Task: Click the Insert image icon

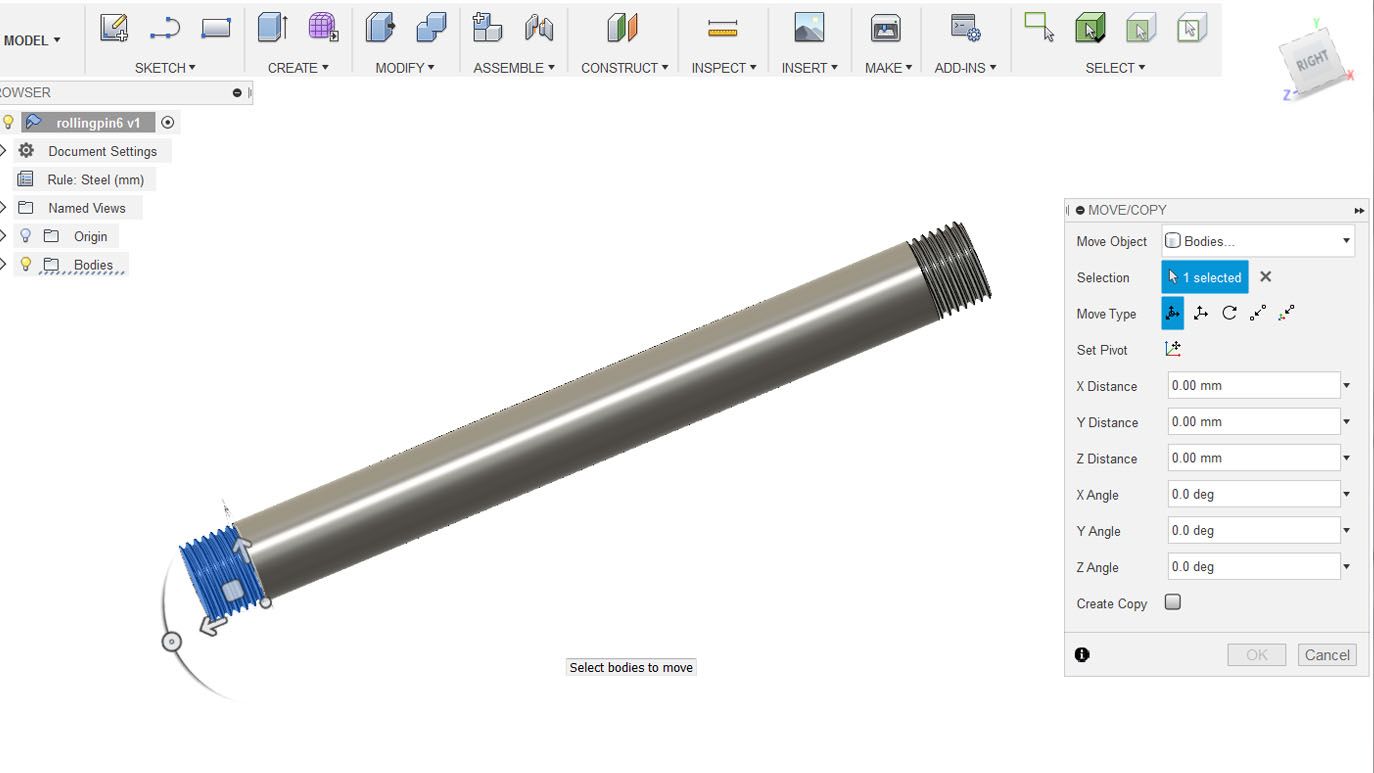Action: point(809,28)
